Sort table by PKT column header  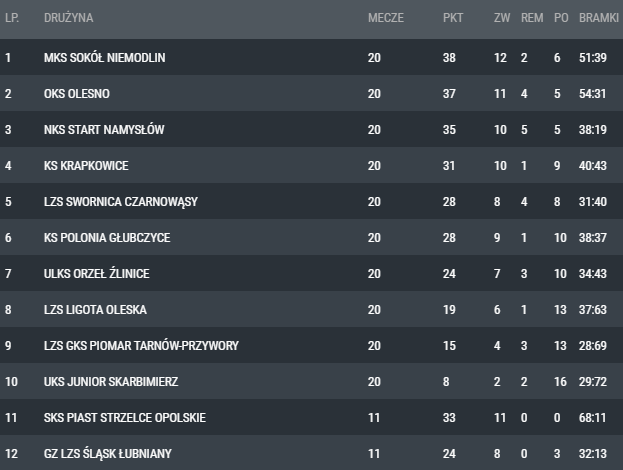click(453, 18)
